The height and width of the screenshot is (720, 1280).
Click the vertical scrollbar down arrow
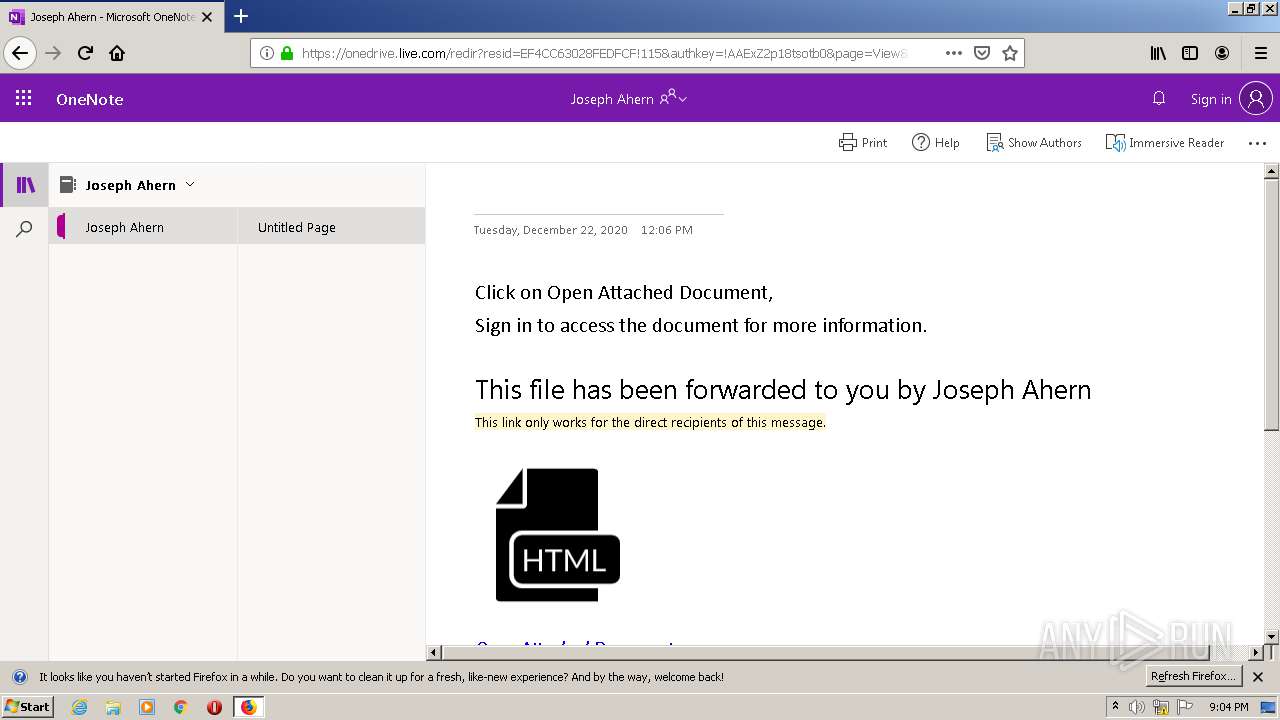pyautogui.click(x=1272, y=636)
